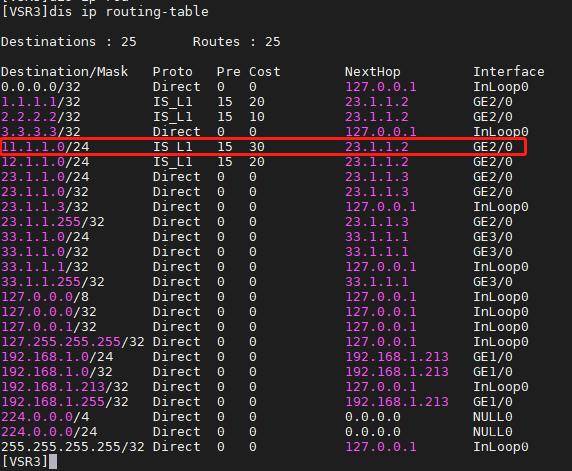Click destination 1.1.1.1/32 in routing table
Viewport: 572px width, 471px height.
pyautogui.click(x=41, y=102)
